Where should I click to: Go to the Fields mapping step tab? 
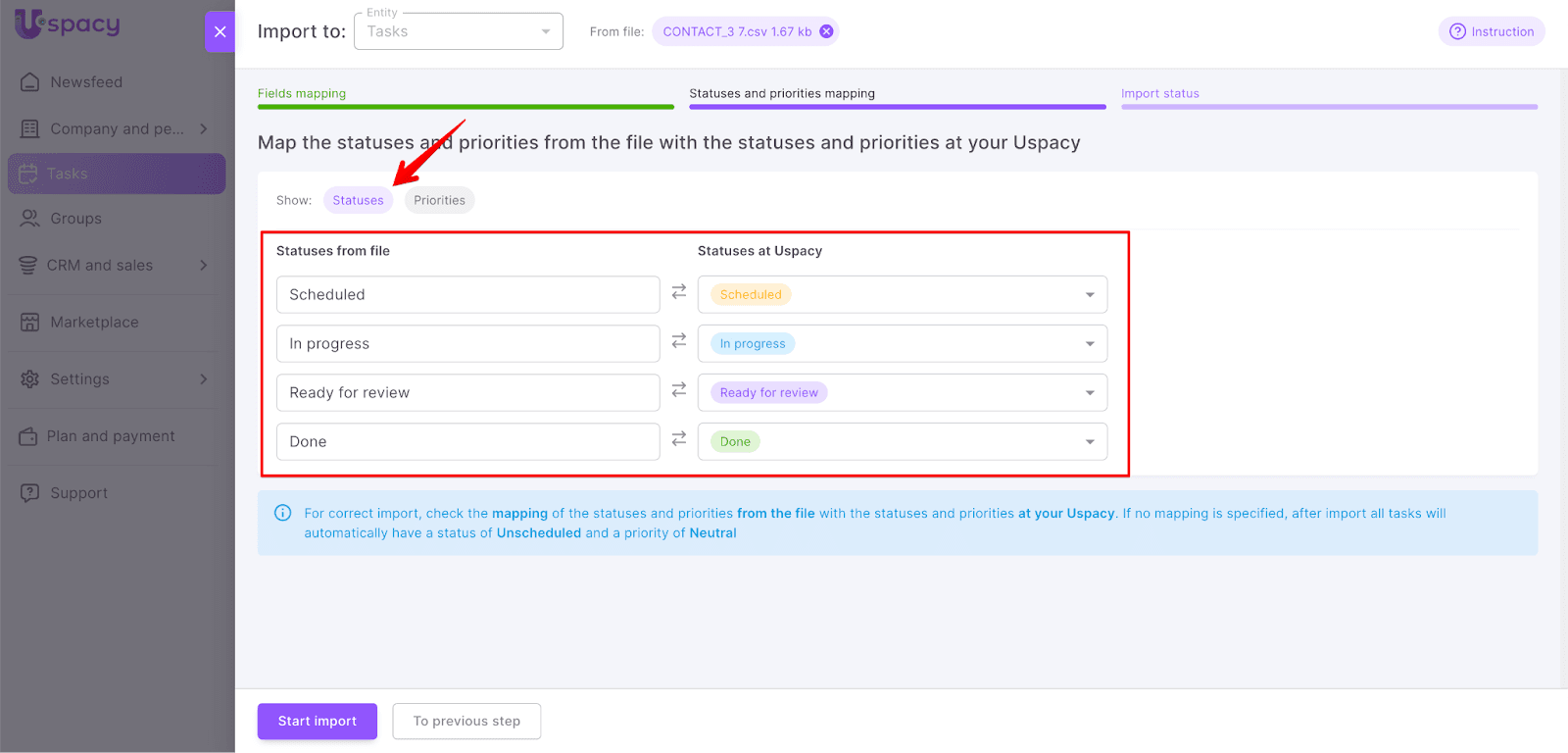[302, 94]
